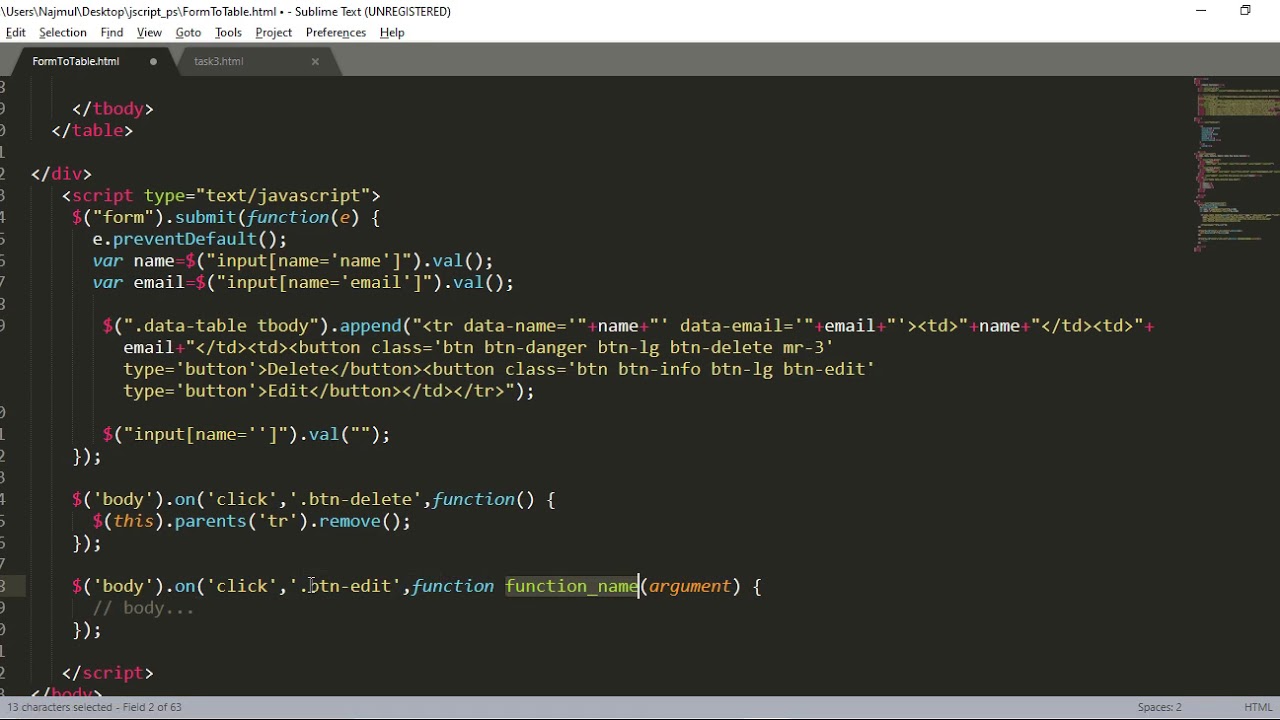Click the closing </tbody> tag

pyautogui.click(x=113, y=109)
